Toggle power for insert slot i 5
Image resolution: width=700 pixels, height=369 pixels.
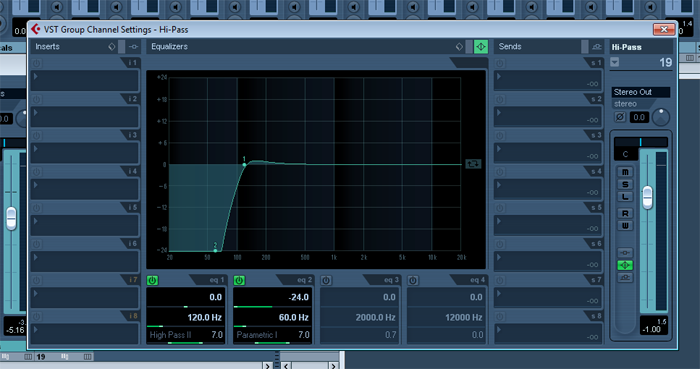(37, 207)
